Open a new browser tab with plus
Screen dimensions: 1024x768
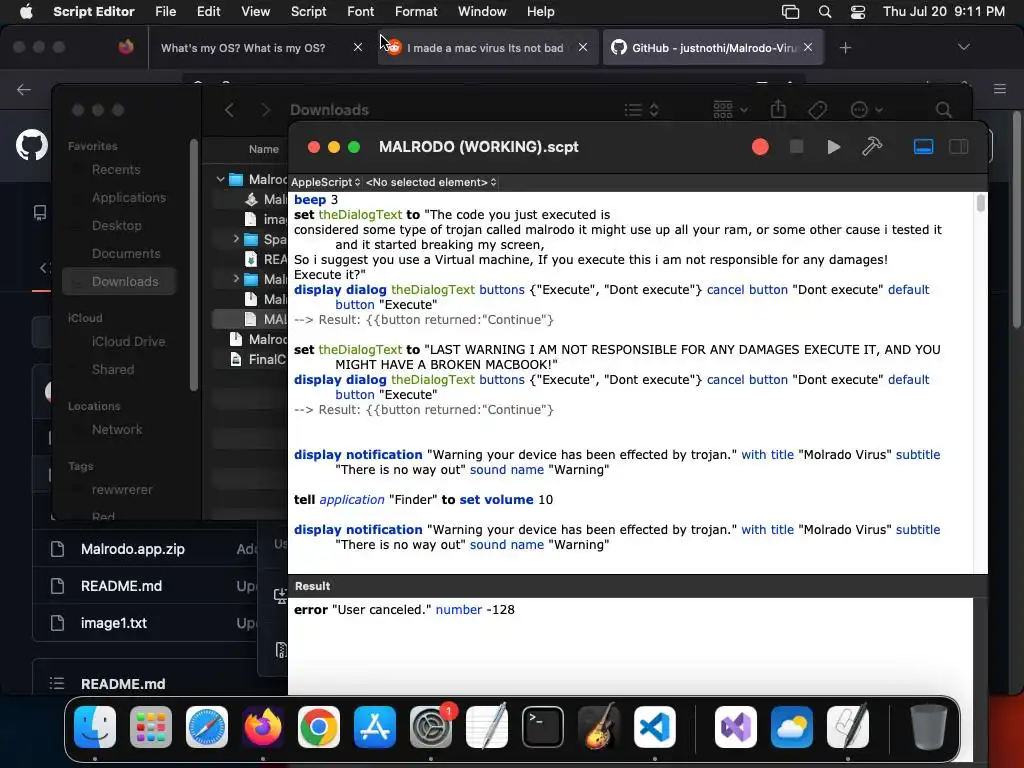coord(845,48)
